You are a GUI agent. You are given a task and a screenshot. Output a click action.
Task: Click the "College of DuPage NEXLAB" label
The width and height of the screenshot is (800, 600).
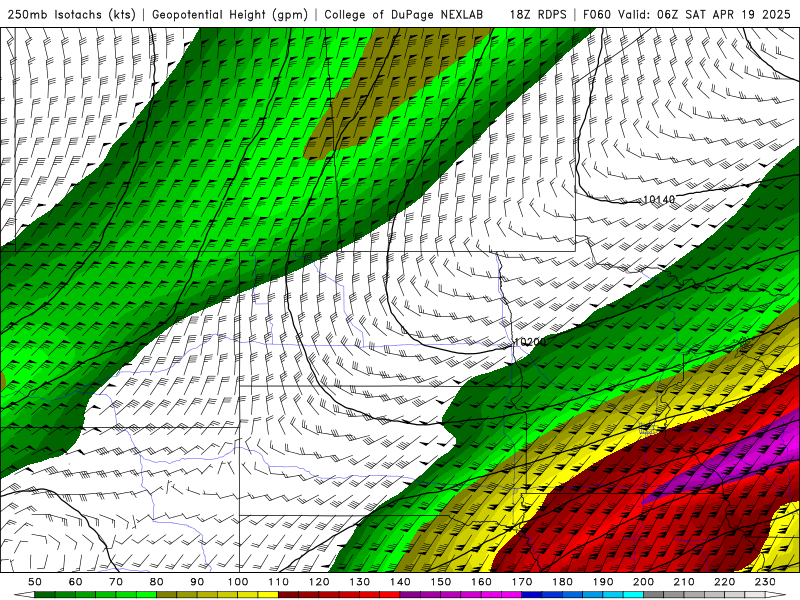coord(404,14)
